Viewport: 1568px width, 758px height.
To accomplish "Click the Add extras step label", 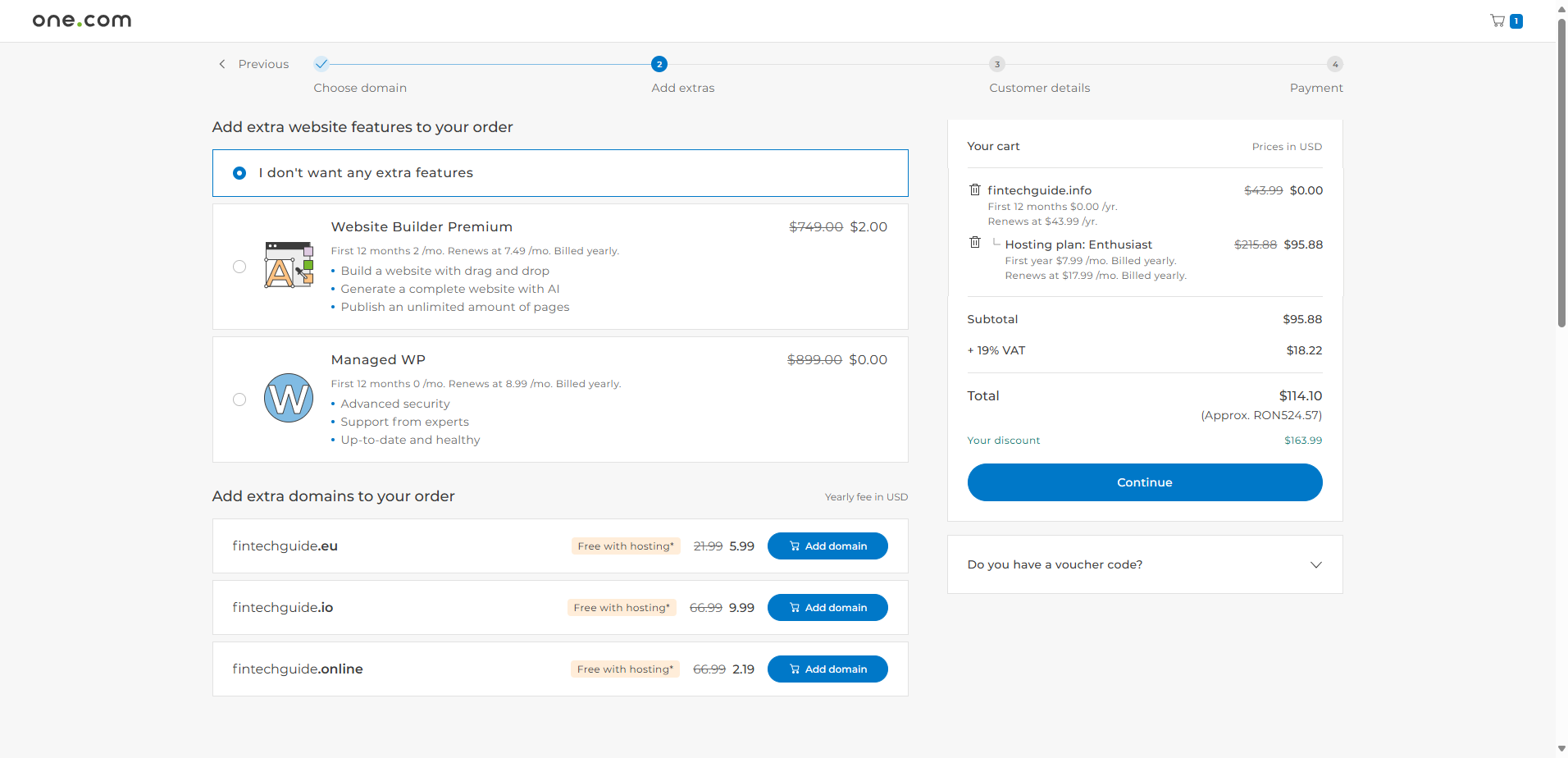I will coord(683,88).
